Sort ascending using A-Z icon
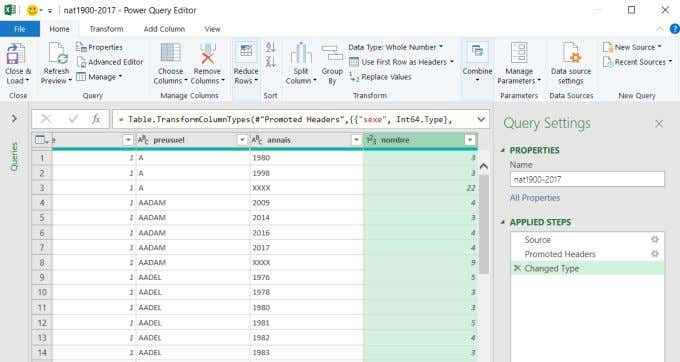The width and height of the screenshot is (680, 362). point(271,47)
